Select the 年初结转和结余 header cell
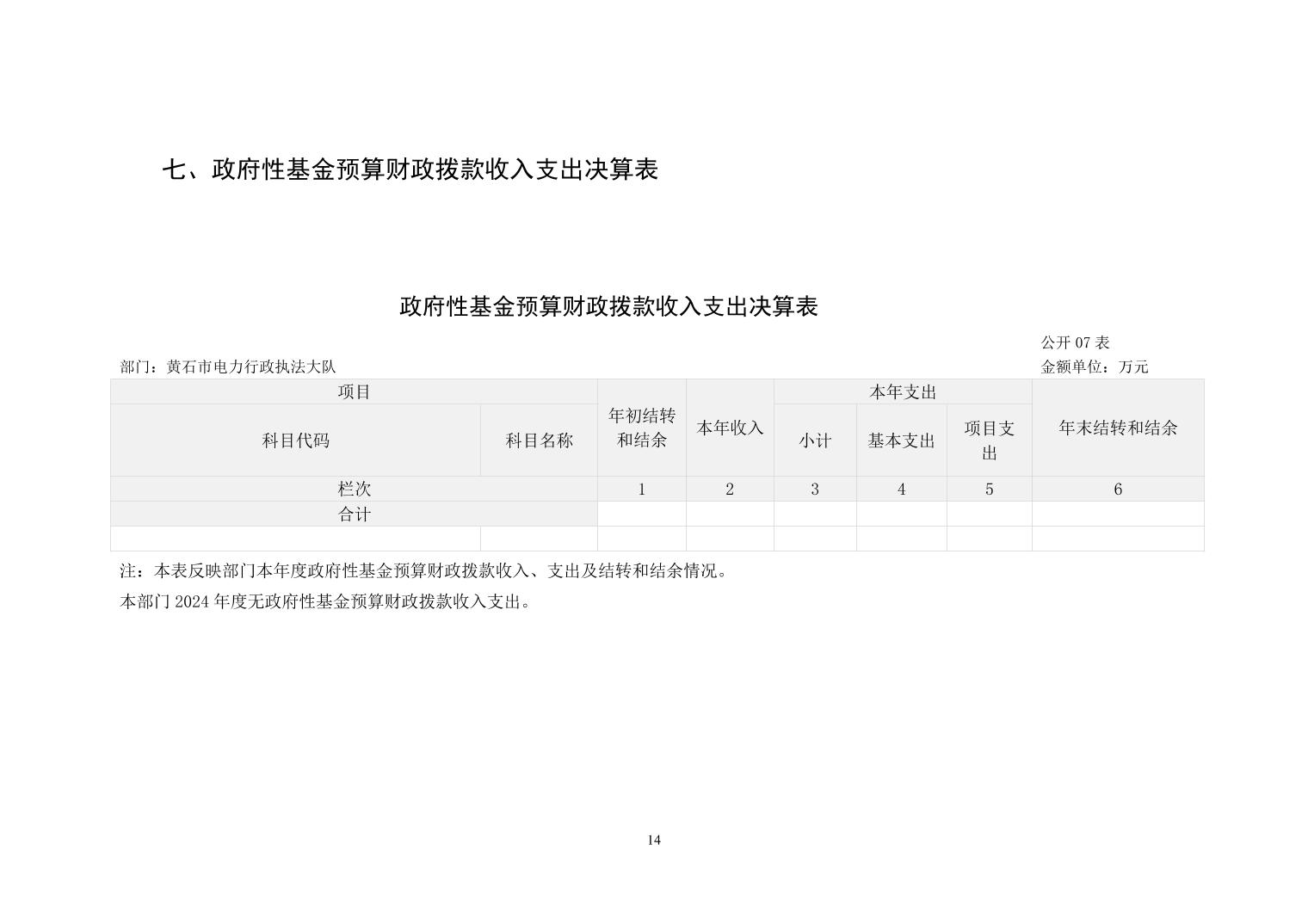The width and height of the screenshot is (1308, 924). pyautogui.click(x=642, y=428)
